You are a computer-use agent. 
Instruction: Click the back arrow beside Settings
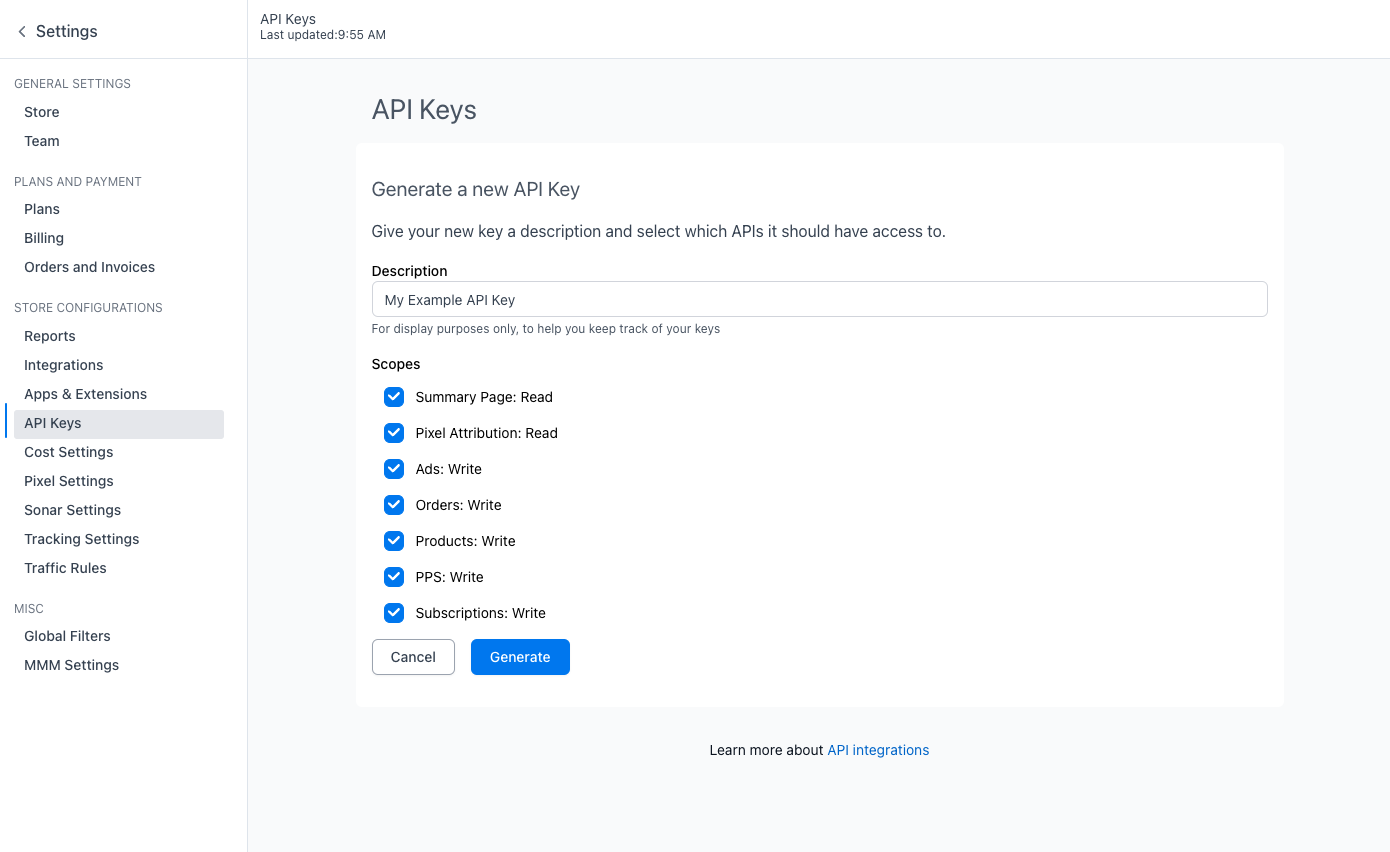pyautogui.click(x=22, y=32)
